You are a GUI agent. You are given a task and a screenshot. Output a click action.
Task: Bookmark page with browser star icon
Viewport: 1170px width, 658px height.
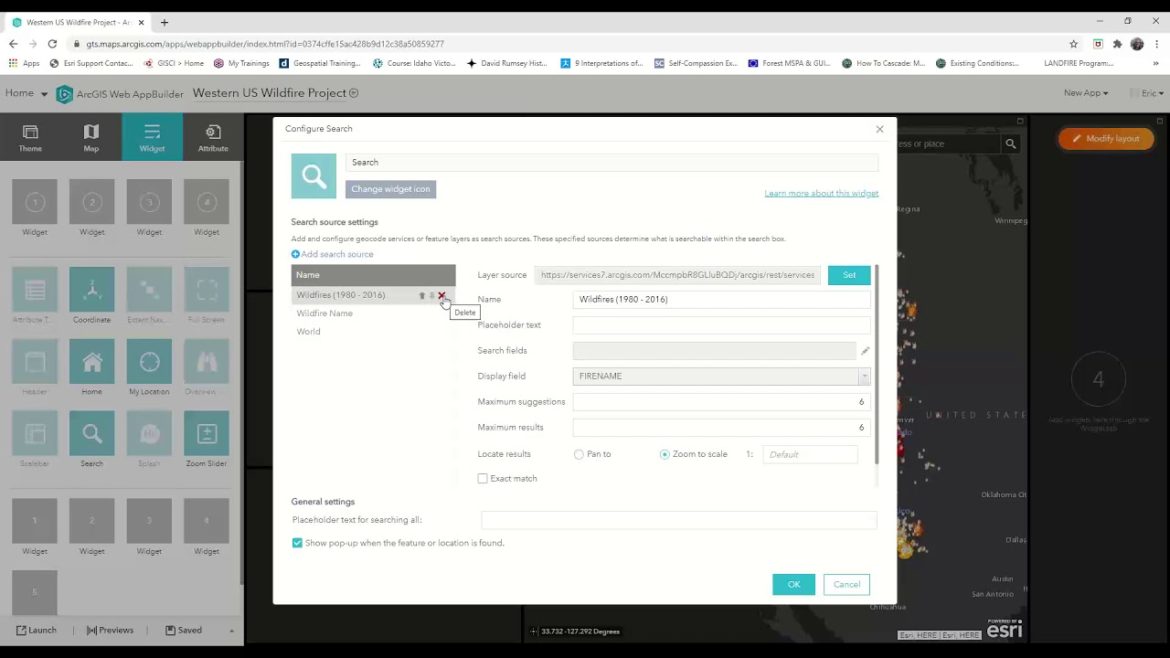coord(1074,44)
